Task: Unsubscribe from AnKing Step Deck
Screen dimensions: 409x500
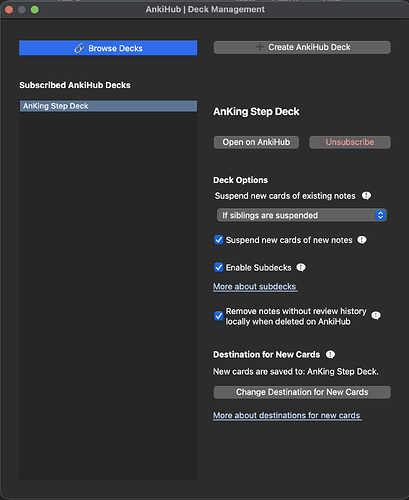Action: (350, 142)
